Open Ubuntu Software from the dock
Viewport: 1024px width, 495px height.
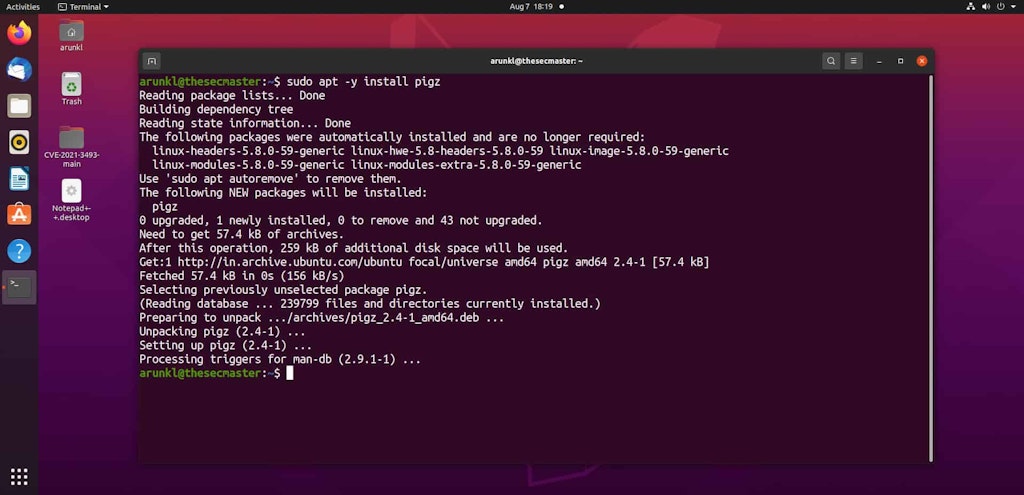click(x=19, y=214)
